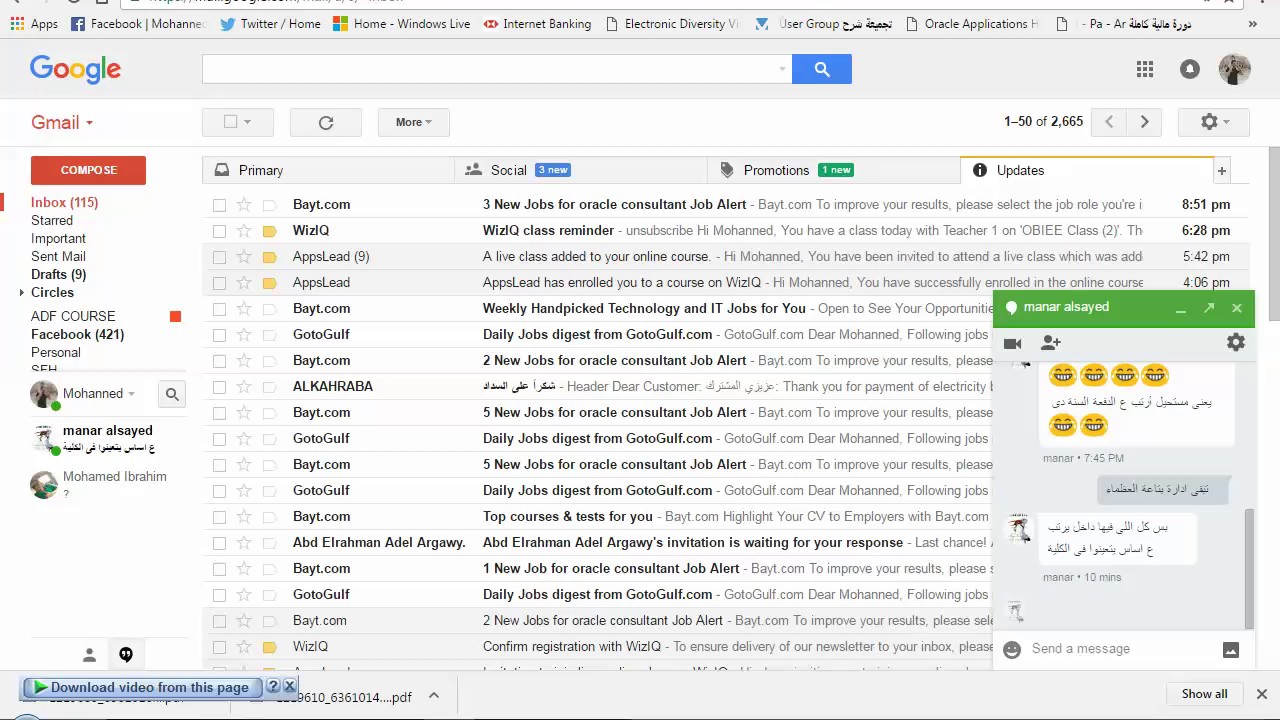Show Hangouts conversations list
The width and height of the screenshot is (1280, 720).
(x=126, y=655)
